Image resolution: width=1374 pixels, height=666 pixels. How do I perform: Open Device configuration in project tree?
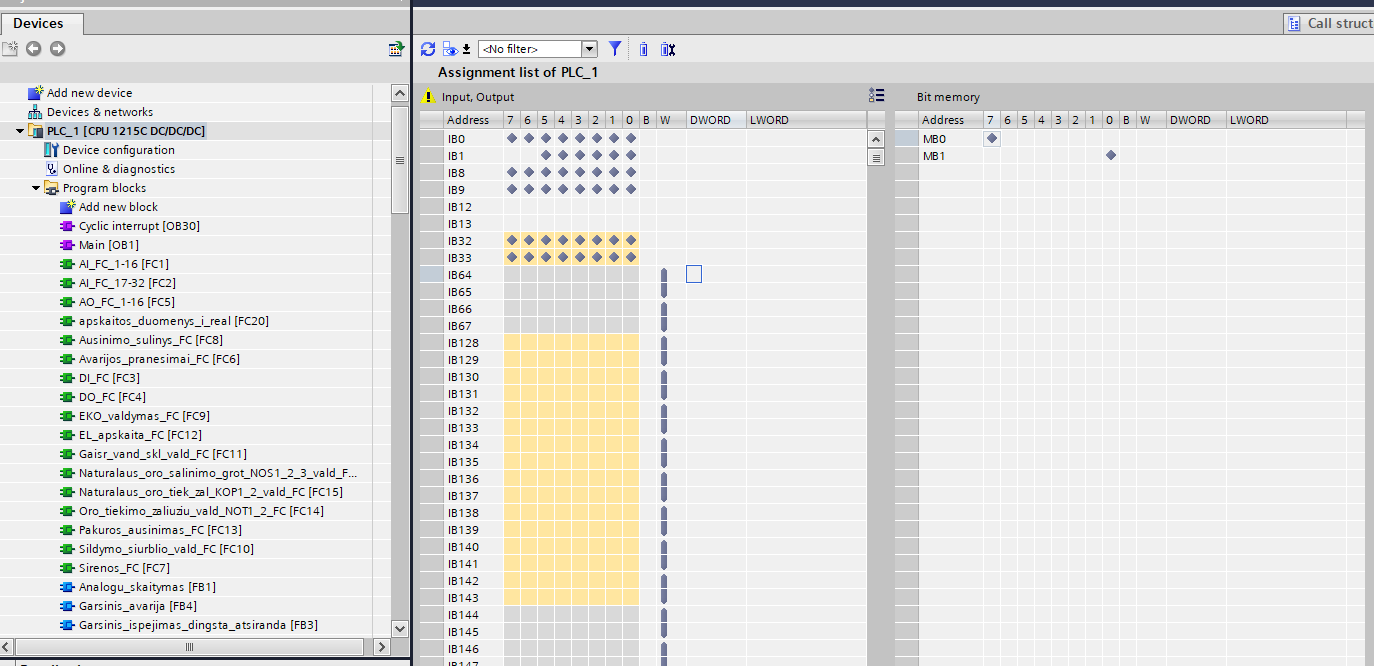tap(118, 150)
